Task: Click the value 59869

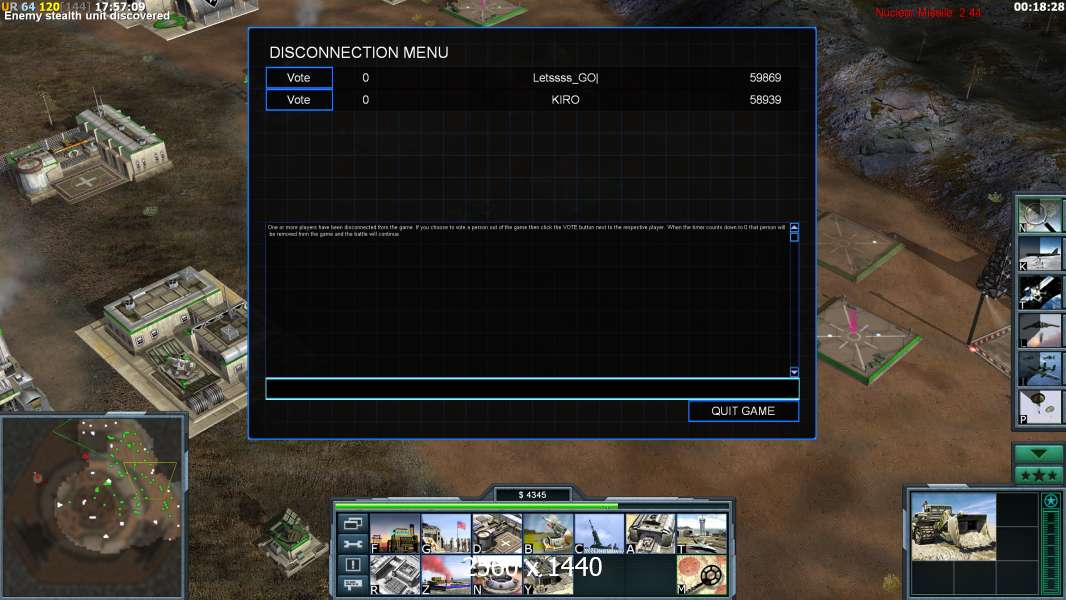Action: 765,77
